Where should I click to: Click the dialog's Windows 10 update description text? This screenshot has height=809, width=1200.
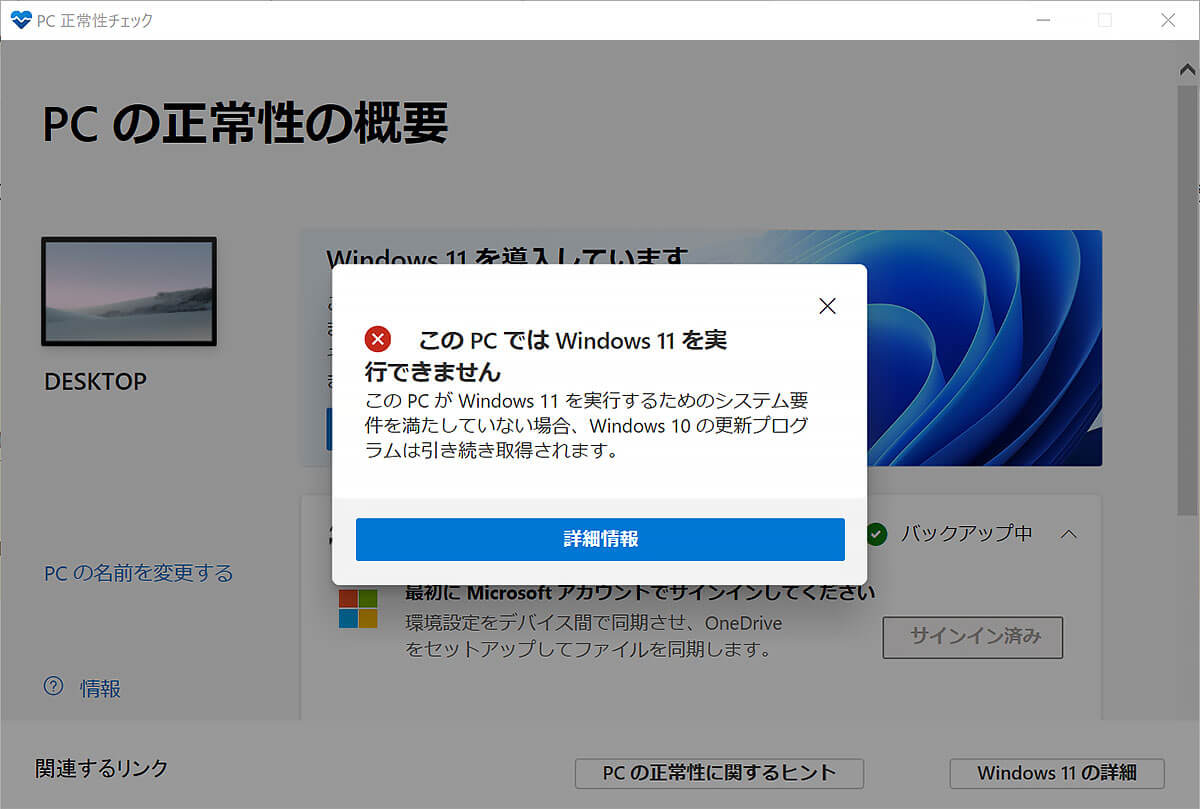(x=586, y=426)
